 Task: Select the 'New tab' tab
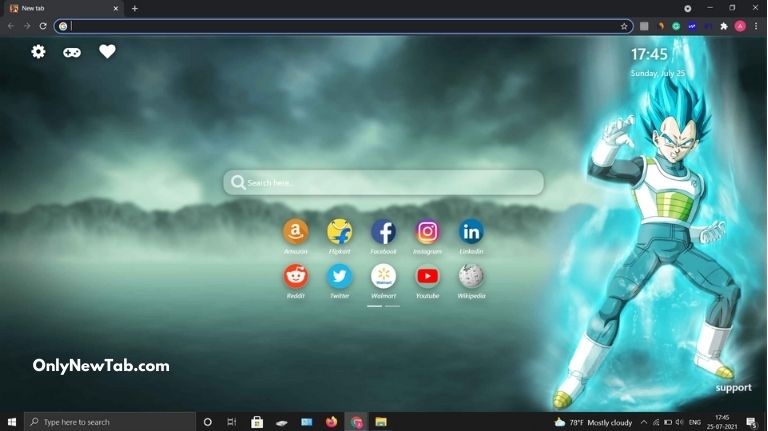(64, 8)
